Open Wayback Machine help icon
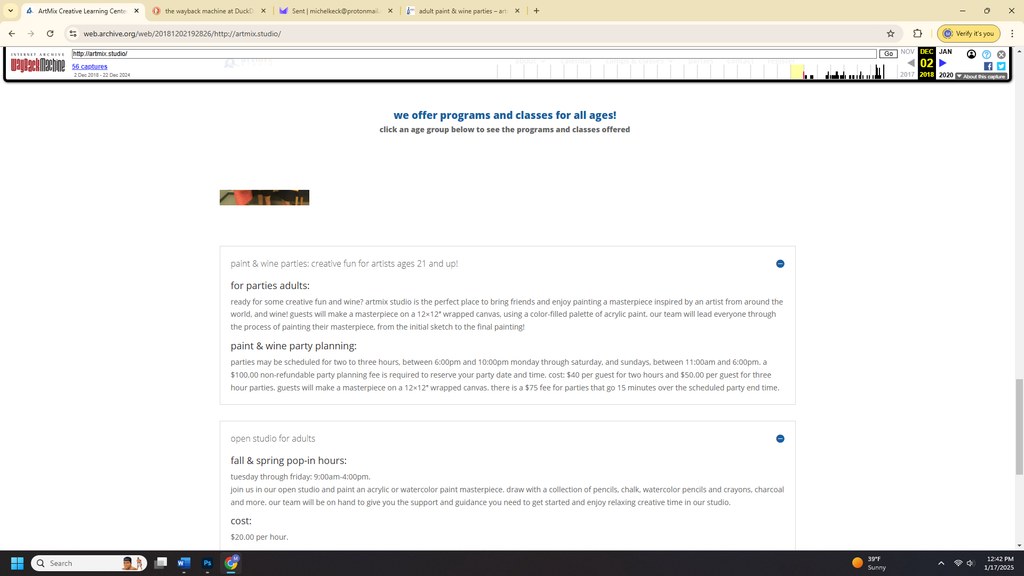 point(986,54)
